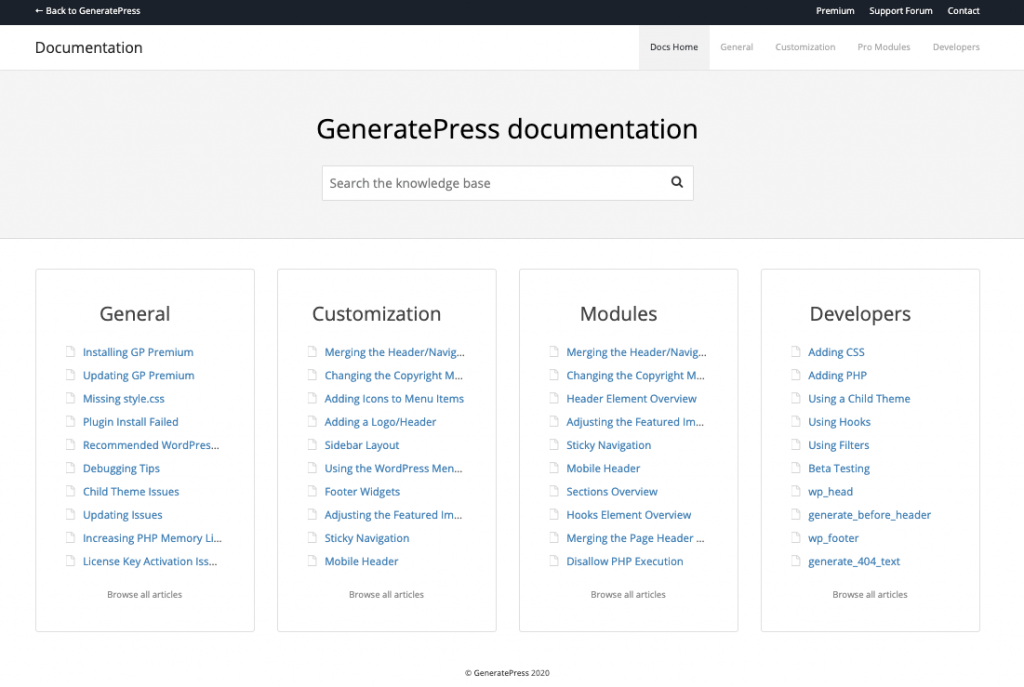Viewport: 1024px width, 687px height.
Task: Open License Key Activation Iss... article
Action: 150,561
